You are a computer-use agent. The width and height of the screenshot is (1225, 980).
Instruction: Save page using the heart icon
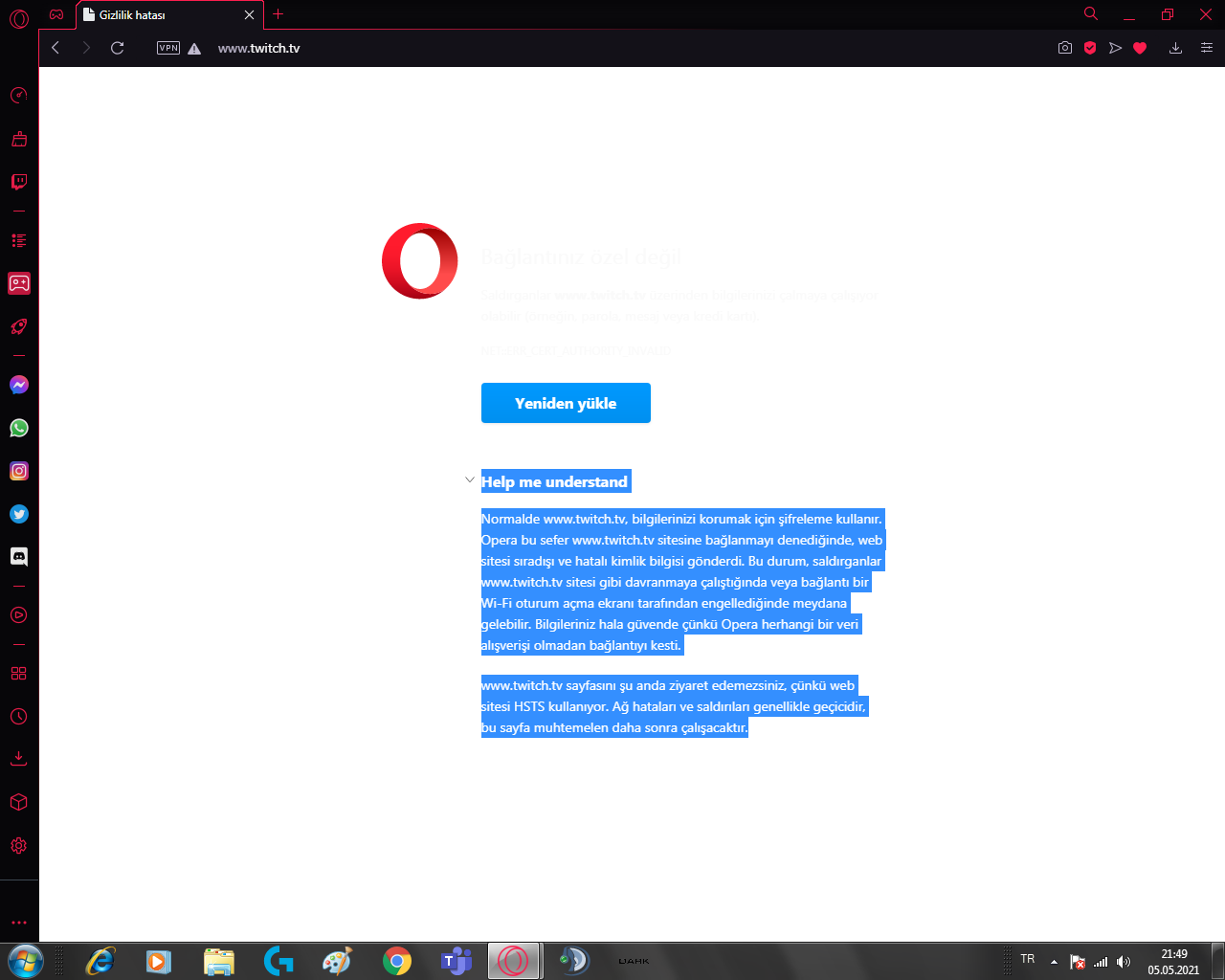pos(1140,47)
